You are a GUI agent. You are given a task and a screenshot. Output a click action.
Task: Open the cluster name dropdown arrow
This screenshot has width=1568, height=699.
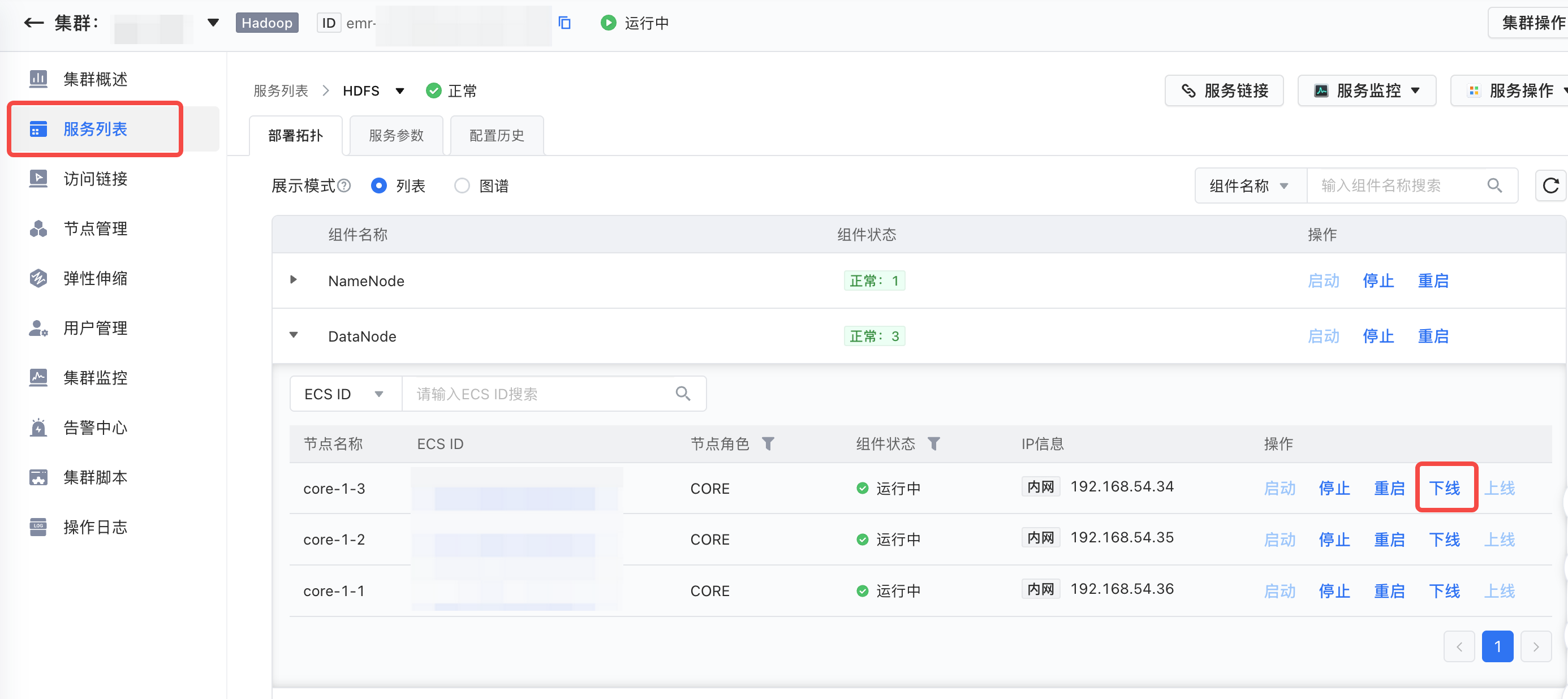tap(213, 23)
